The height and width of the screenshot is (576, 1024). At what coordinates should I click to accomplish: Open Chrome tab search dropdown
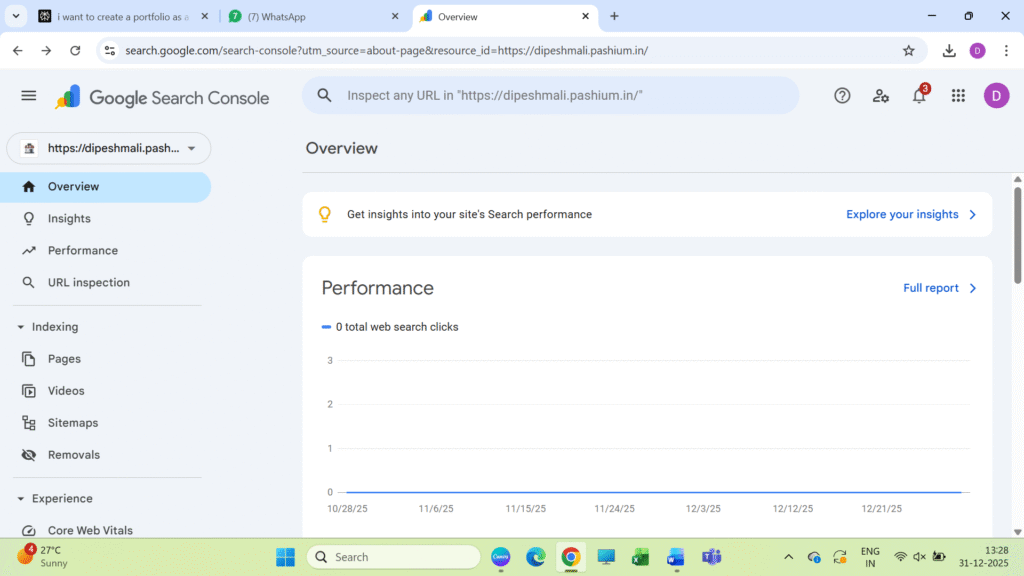pyautogui.click(x=16, y=16)
